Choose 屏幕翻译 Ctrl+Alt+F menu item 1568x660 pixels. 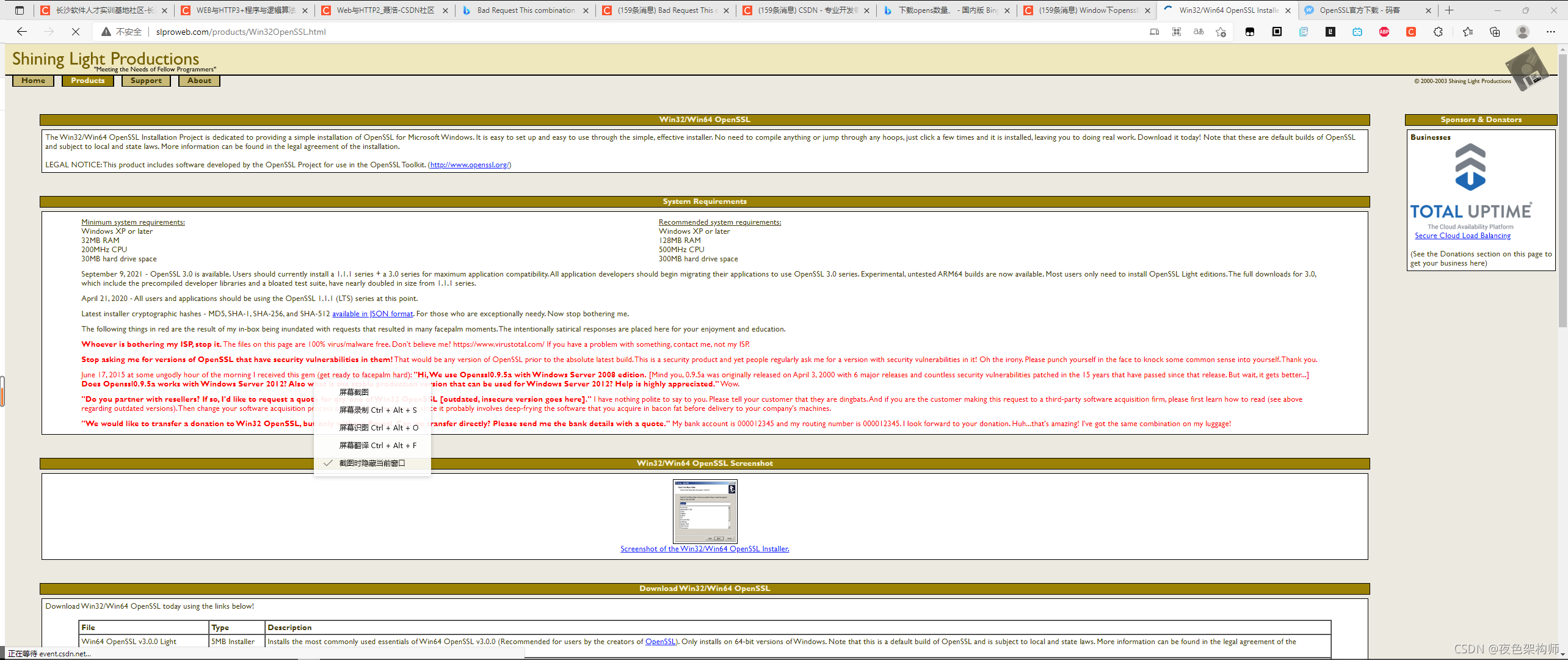coord(372,446)
